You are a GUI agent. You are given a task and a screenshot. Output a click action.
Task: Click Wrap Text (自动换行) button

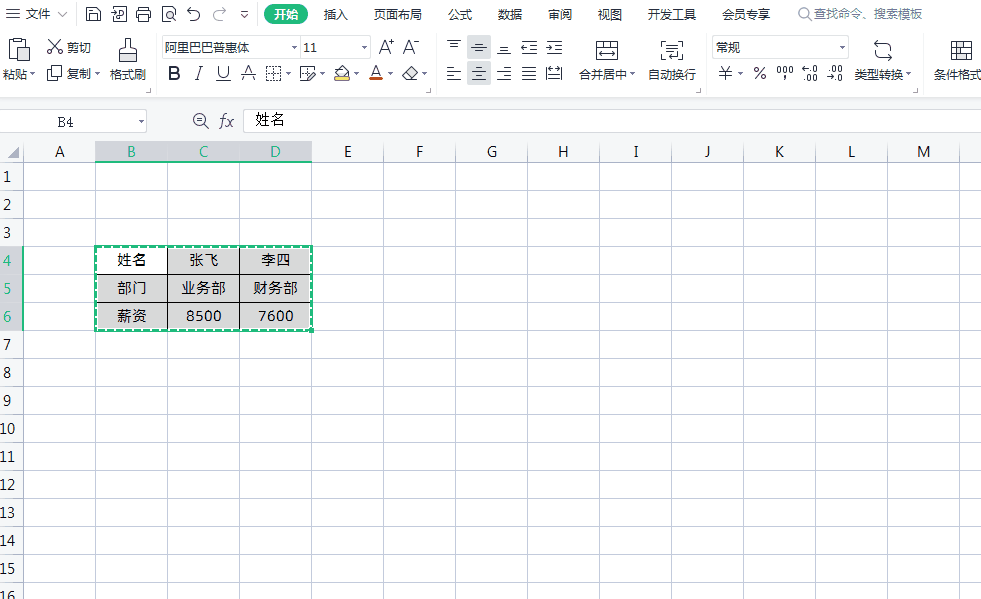click(672, 60)
